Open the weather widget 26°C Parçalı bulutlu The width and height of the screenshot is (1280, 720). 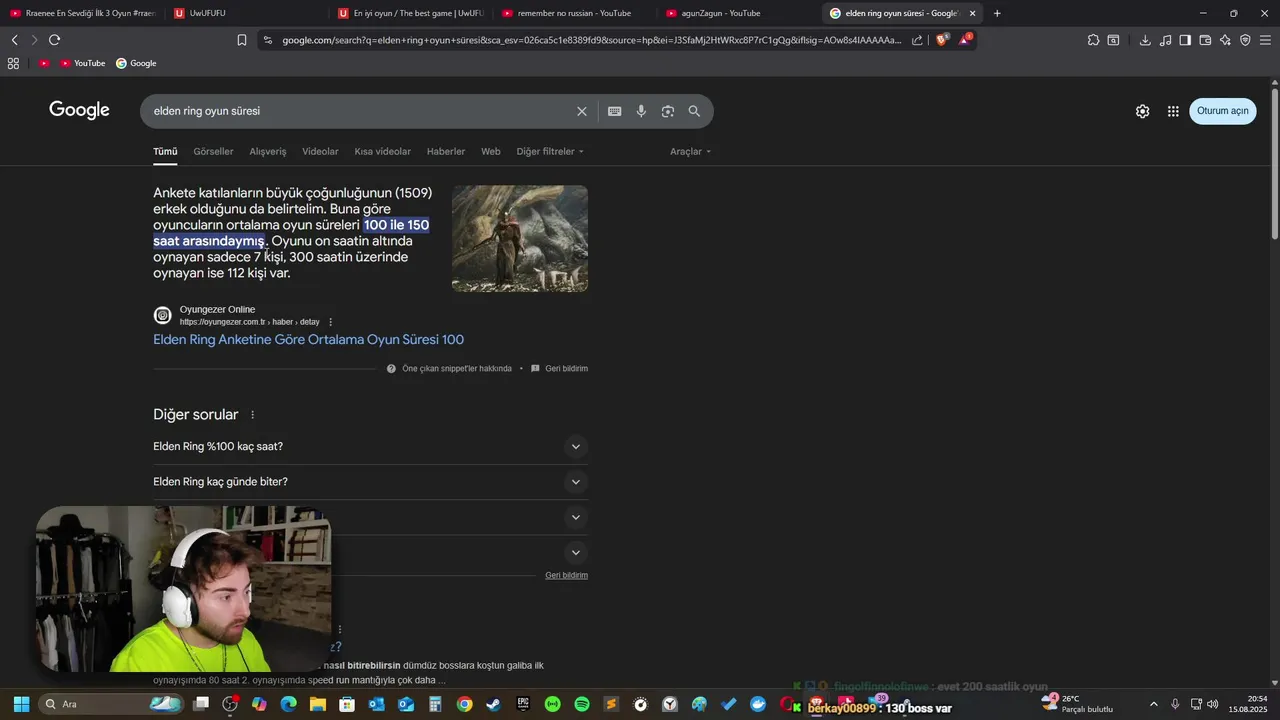pyautogui.click(x=1078, y=704)
